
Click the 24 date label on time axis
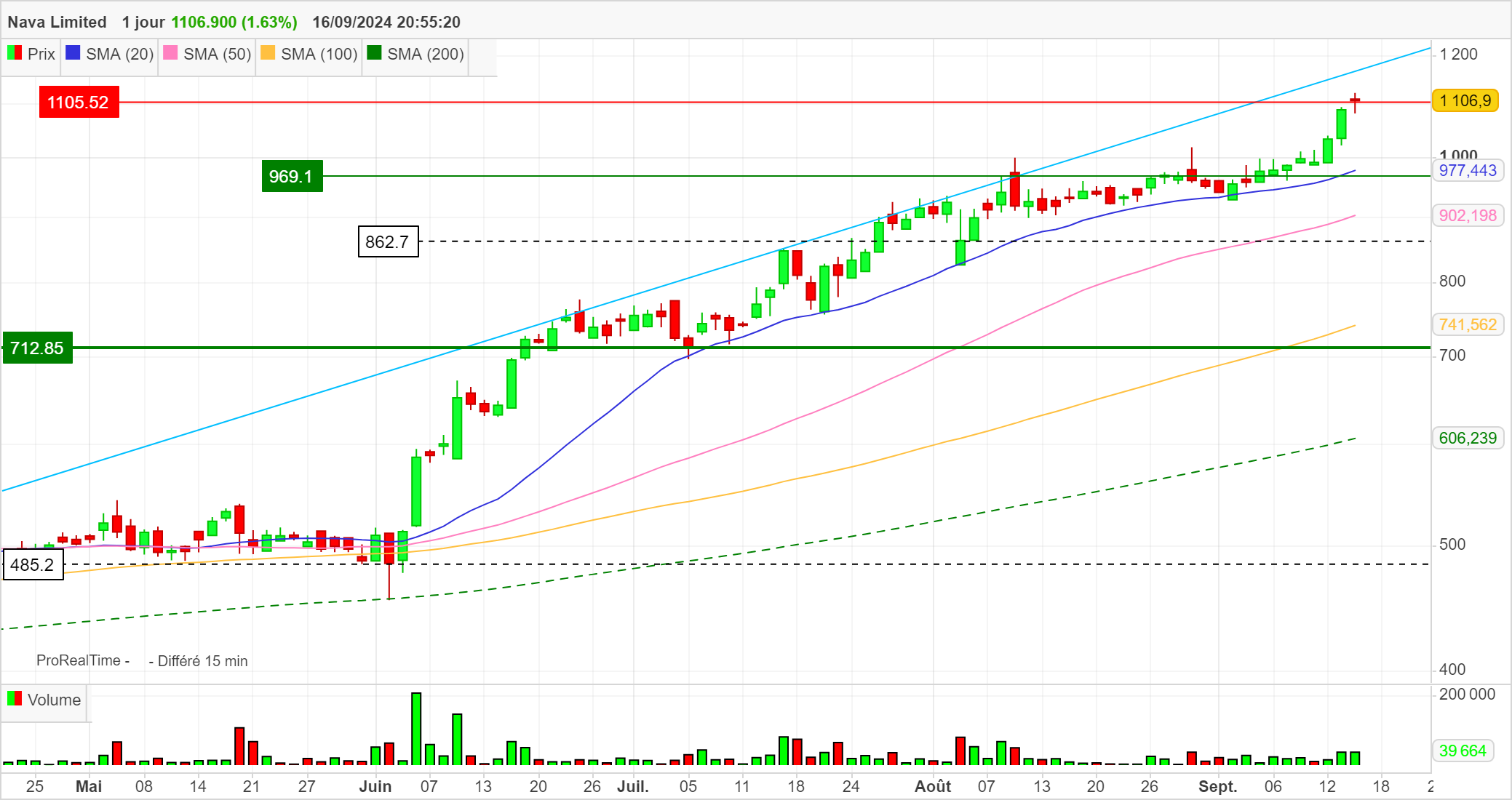(x=851, y=786)
